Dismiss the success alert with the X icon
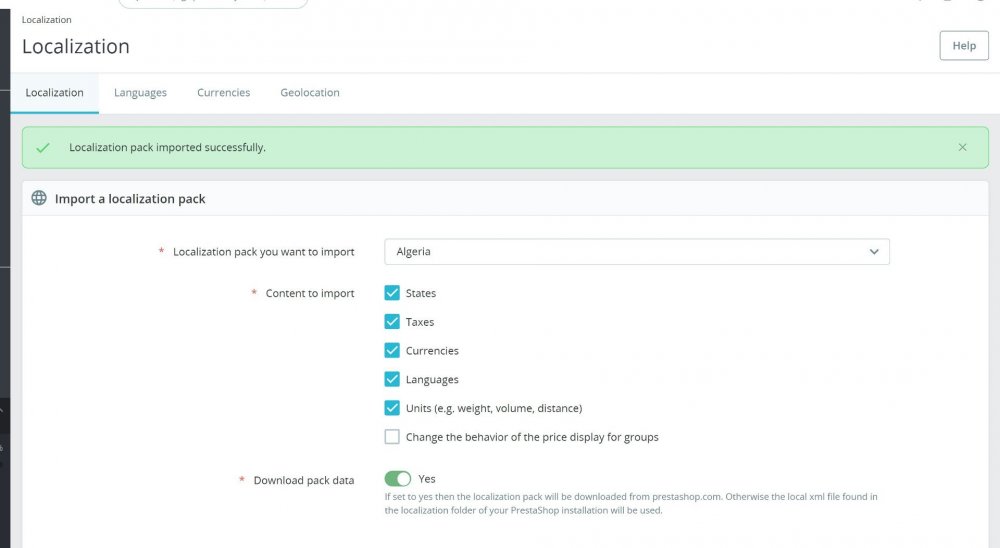The image size is (1000, 548). coord(962,147)
